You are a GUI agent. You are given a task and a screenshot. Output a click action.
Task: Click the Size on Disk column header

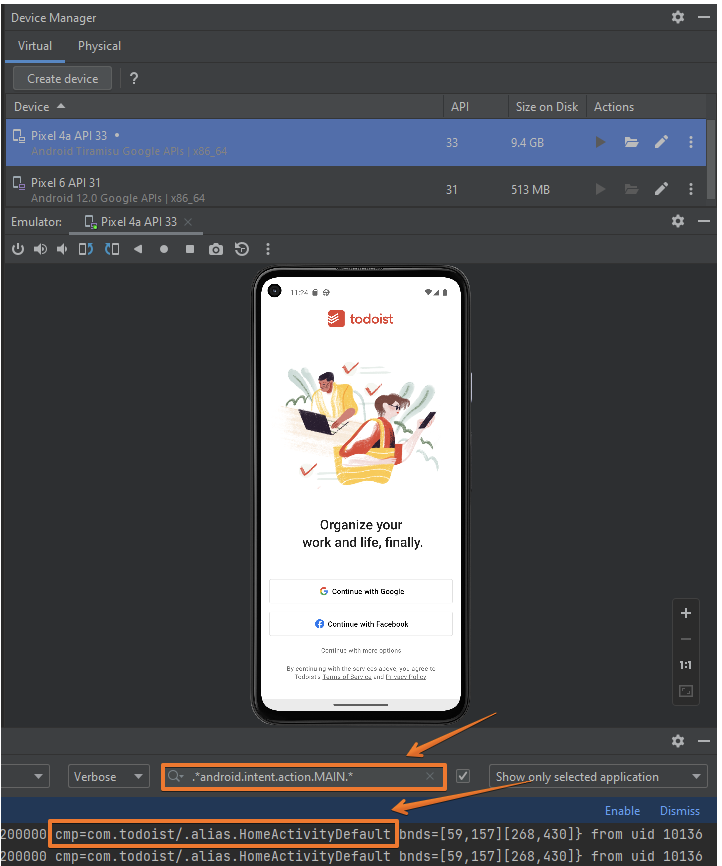click(547, 107)
